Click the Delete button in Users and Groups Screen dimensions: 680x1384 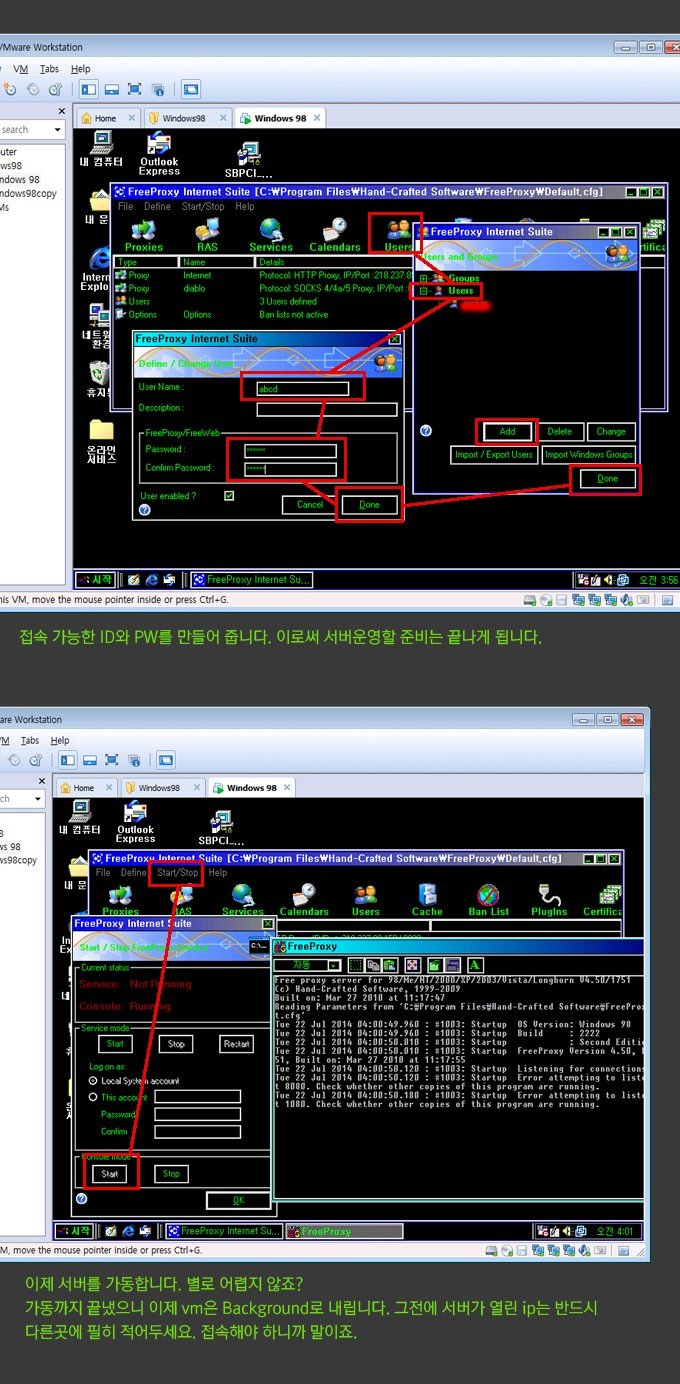(x=560, y=432)
